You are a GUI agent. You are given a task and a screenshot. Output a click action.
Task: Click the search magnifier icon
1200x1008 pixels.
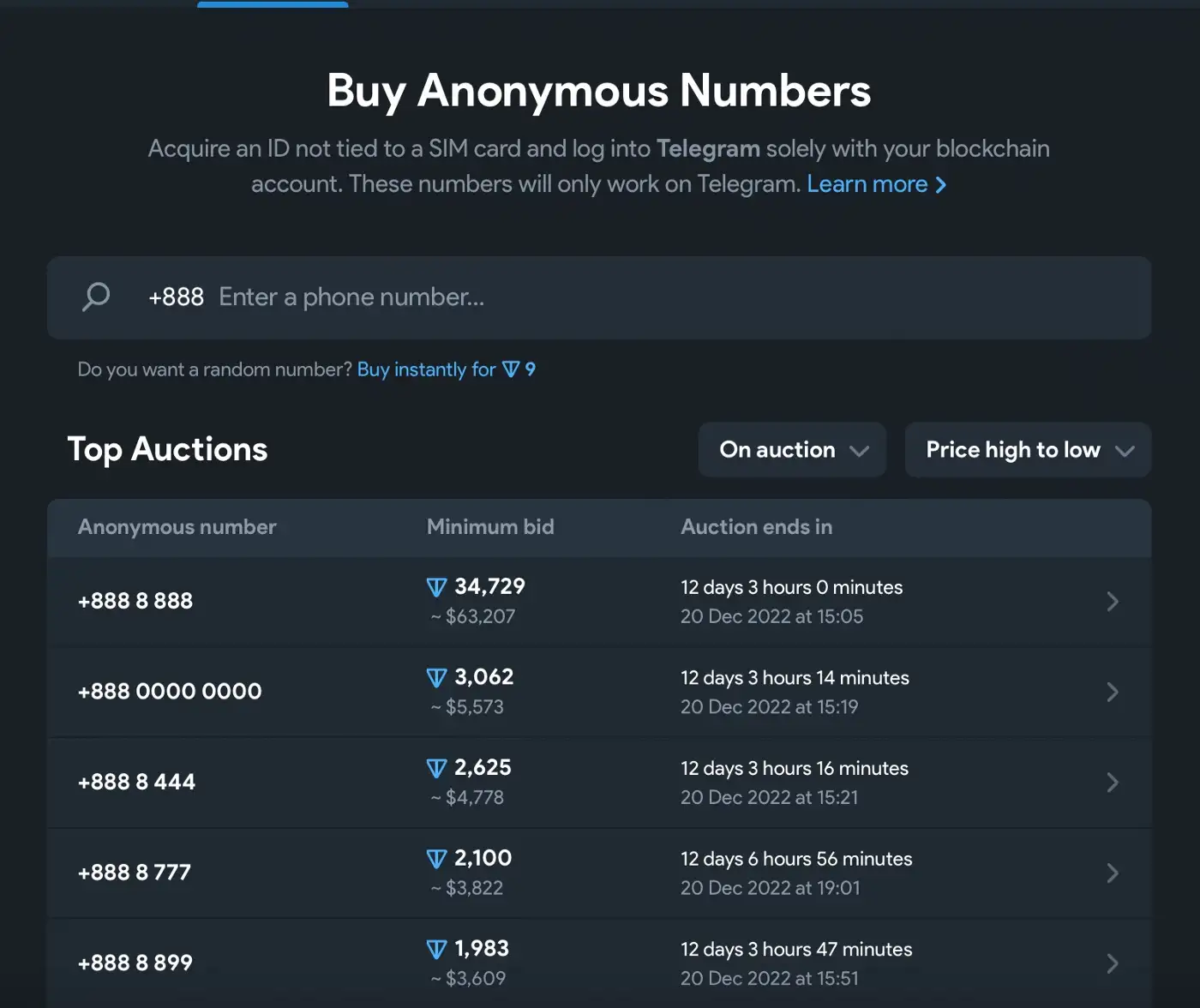(x=96, y=297)
